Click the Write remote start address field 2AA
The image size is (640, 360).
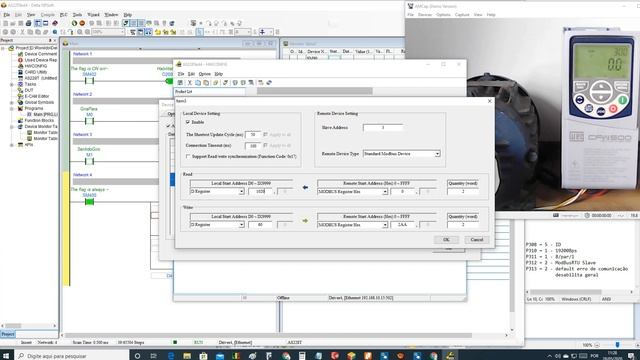click(x=402, y=225)
